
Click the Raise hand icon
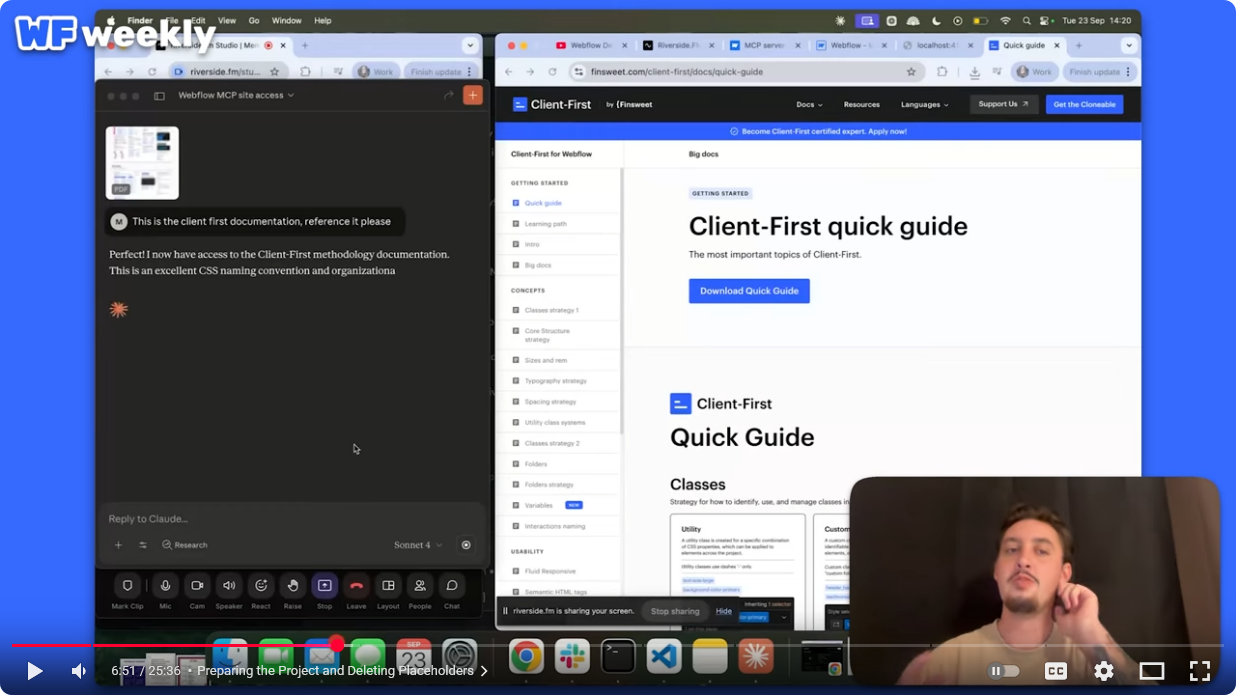coord(293,586)
